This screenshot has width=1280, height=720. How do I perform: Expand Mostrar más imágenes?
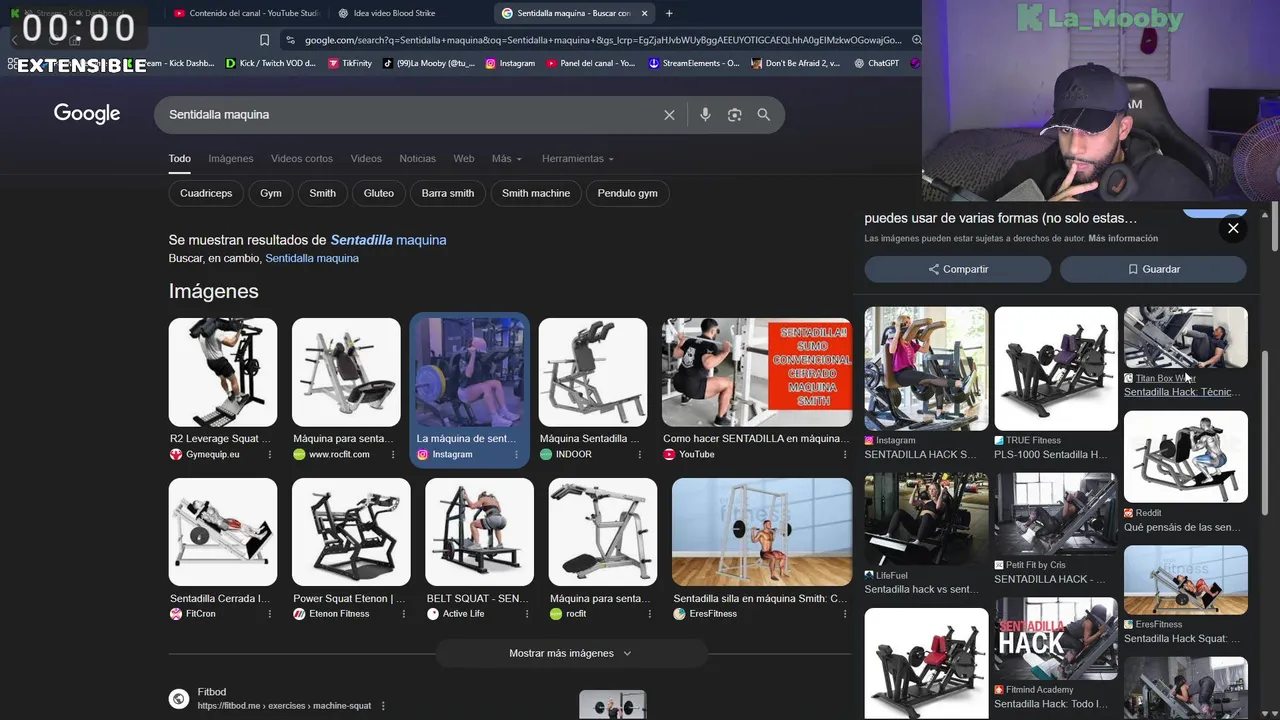(x=570, y=653)
